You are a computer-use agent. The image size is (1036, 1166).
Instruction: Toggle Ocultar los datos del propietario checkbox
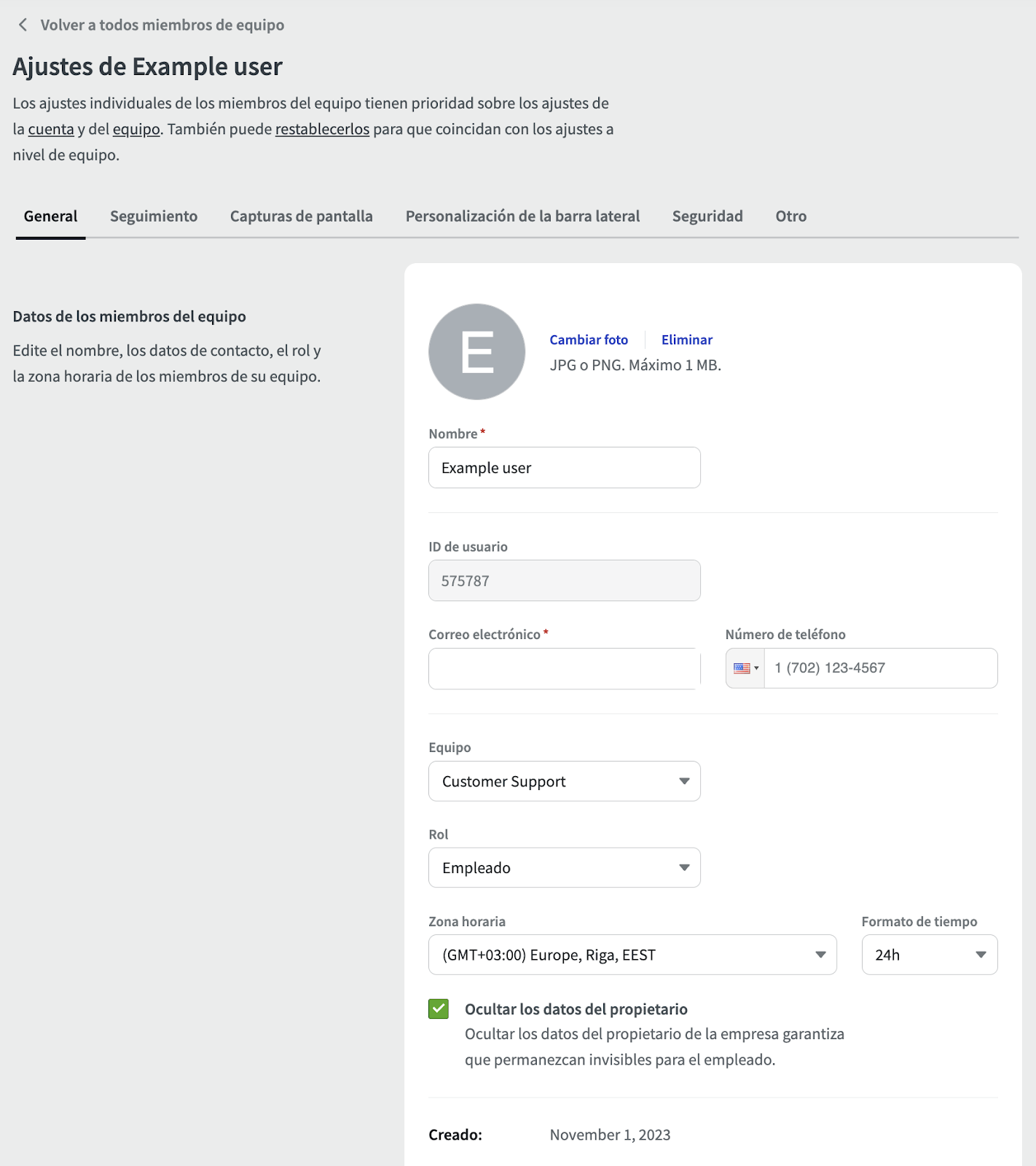[x=439, y=1009]
